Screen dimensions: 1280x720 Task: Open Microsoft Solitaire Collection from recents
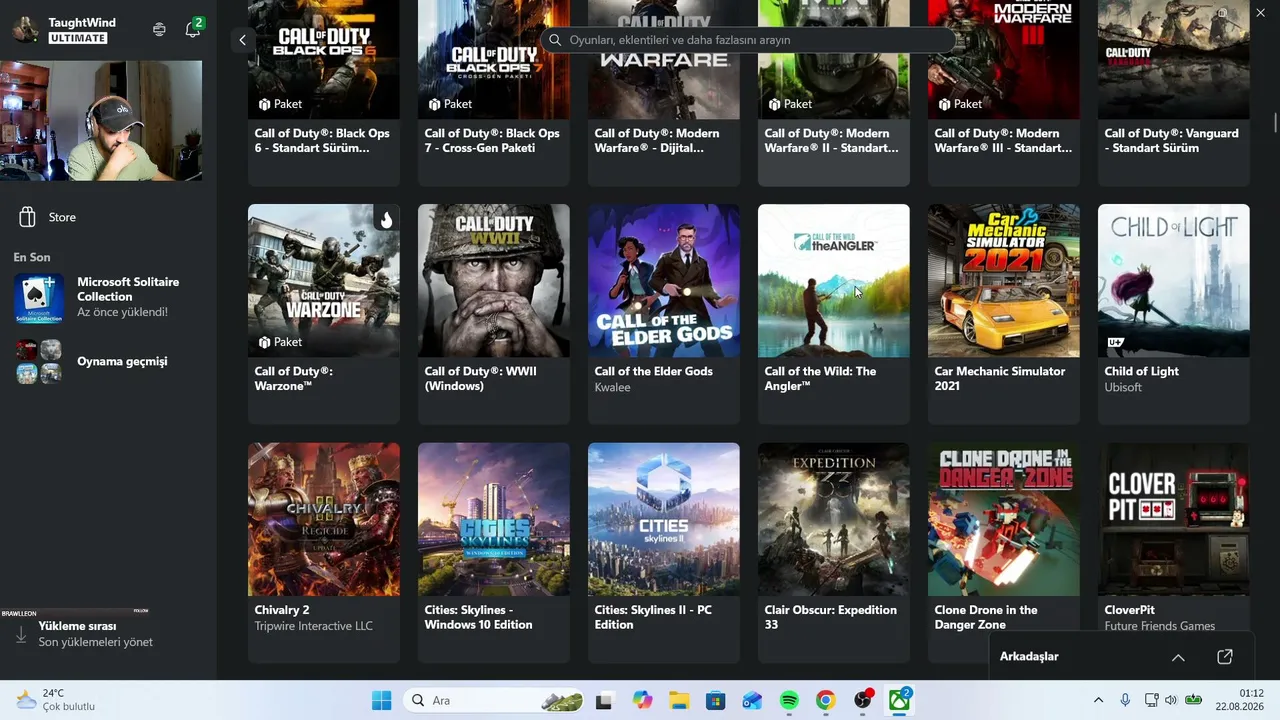(108, 297)
